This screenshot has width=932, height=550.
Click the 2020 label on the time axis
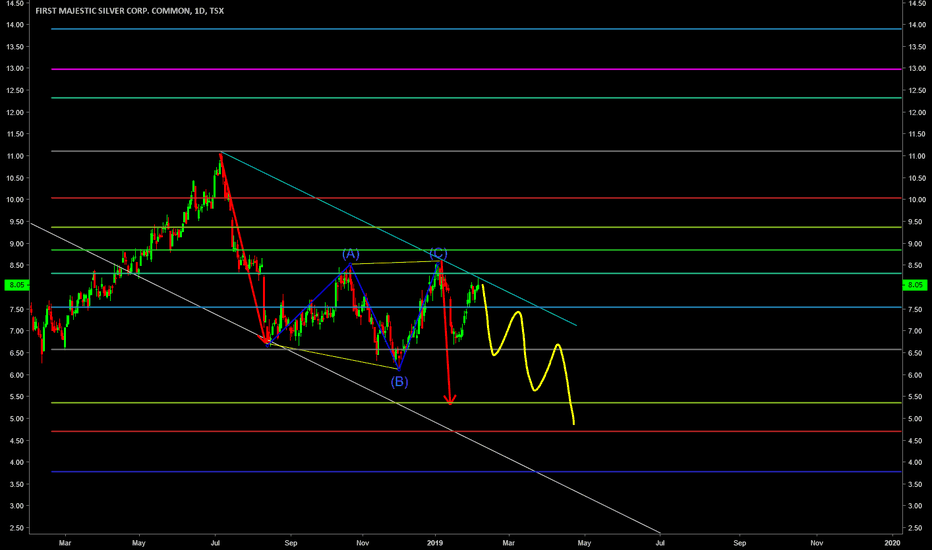[892, 543]
